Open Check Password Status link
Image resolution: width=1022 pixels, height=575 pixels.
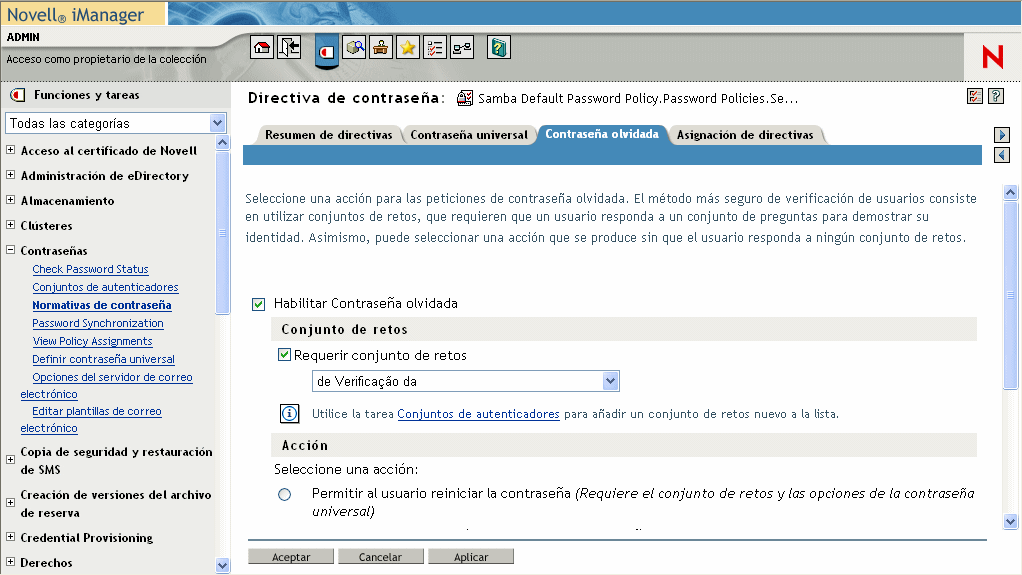coord(91,269)
